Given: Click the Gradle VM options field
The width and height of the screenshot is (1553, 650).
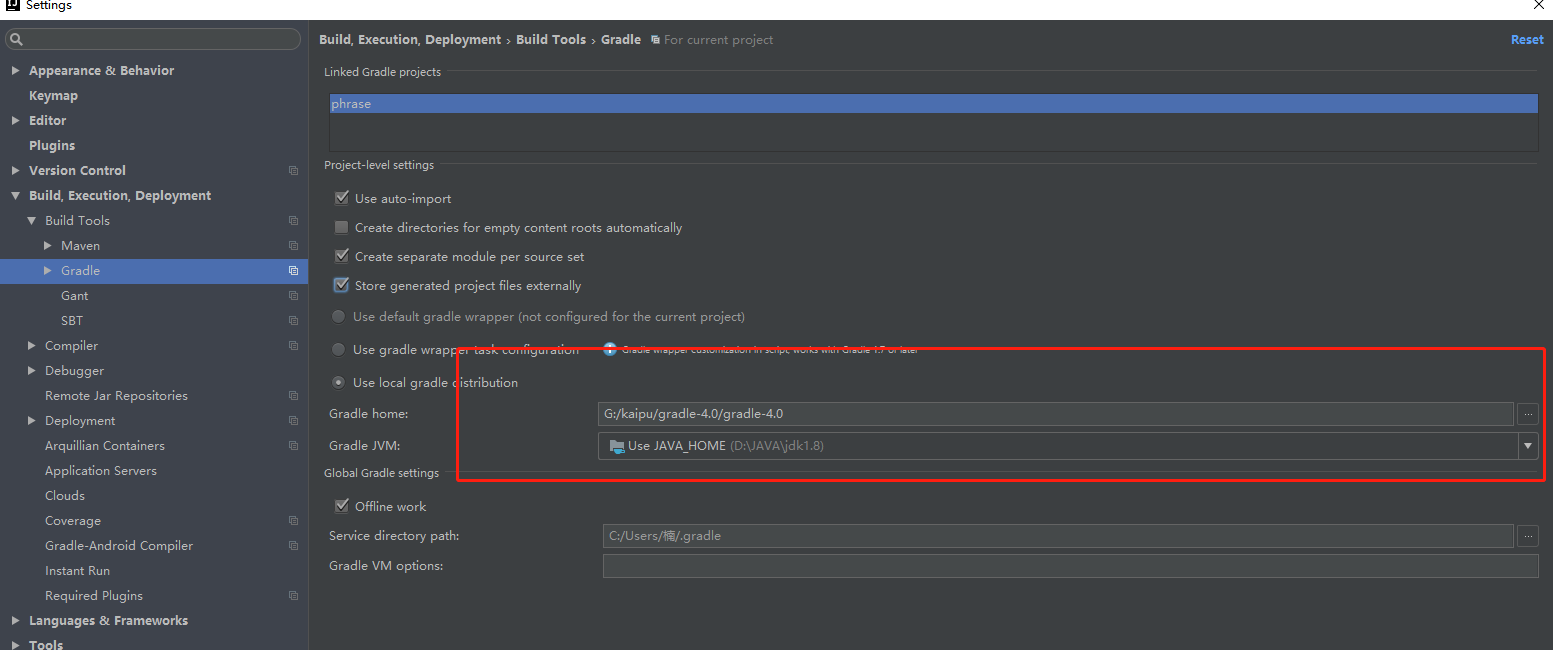Looking at the screenshot, I should tap(1070, 566).
